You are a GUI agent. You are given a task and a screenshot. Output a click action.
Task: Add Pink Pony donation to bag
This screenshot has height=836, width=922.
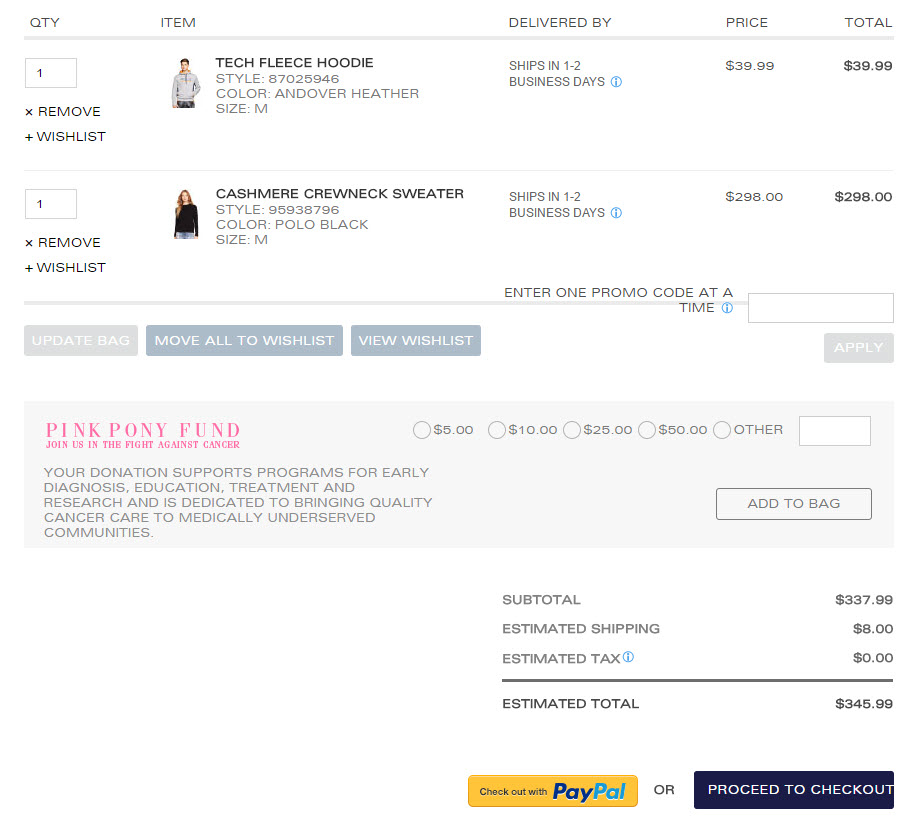(794, 504)
